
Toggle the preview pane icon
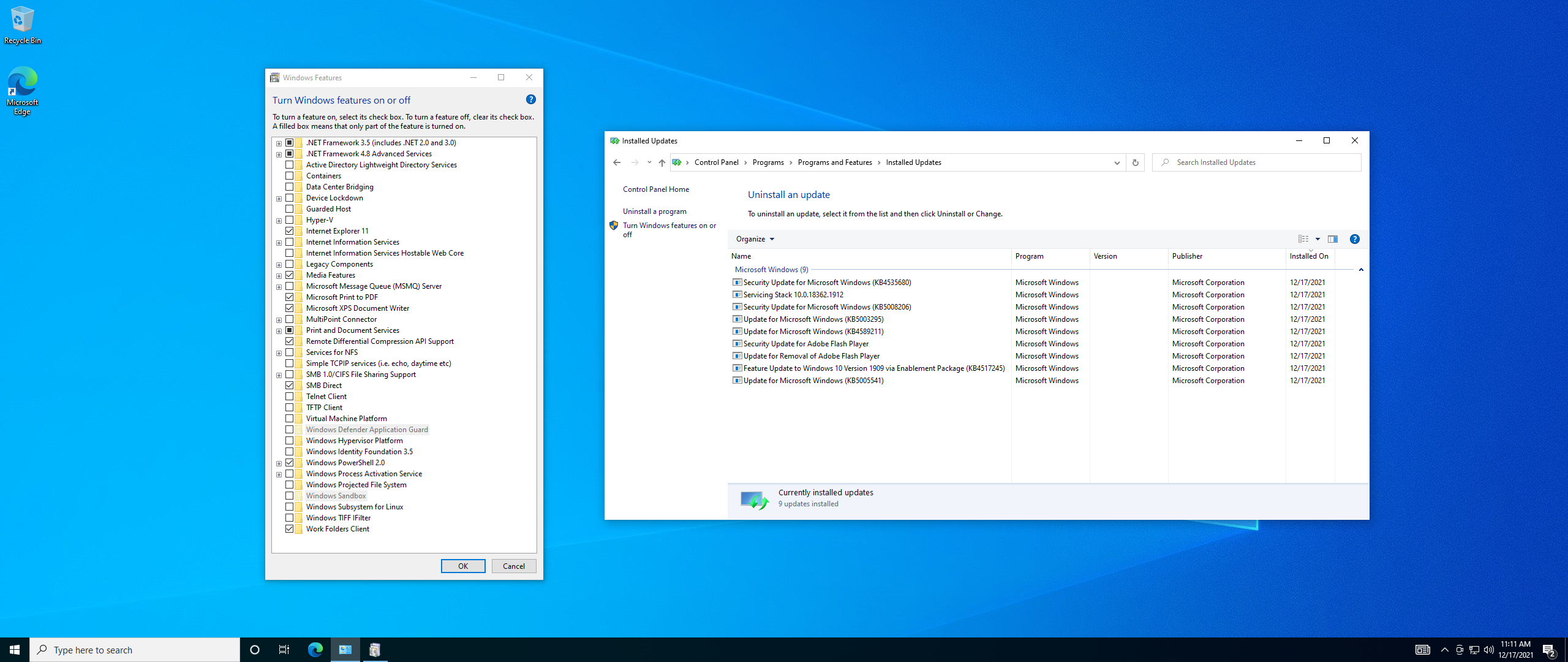[1332, 239]
